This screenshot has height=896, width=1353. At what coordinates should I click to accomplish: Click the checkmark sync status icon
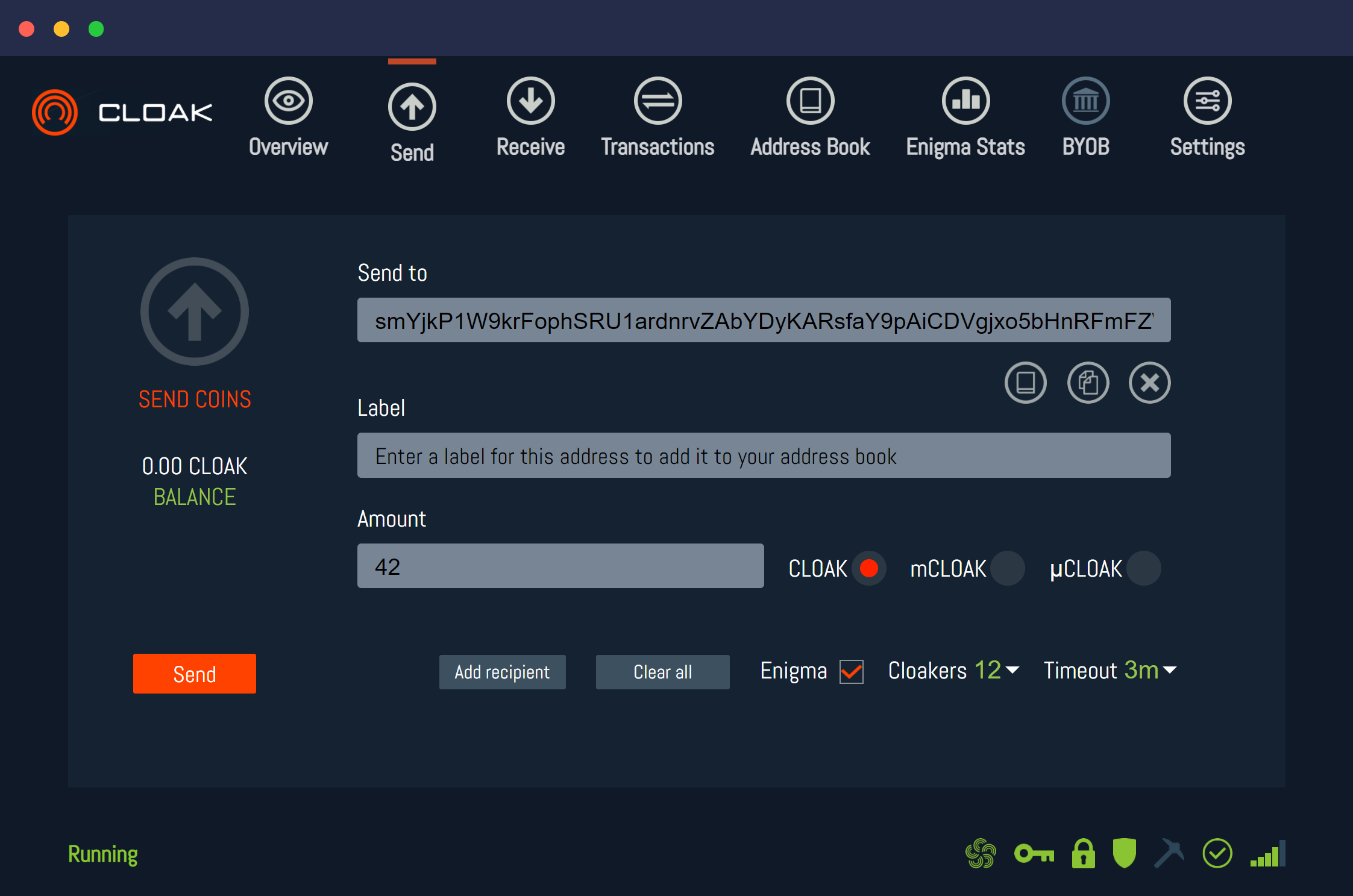1217,853
